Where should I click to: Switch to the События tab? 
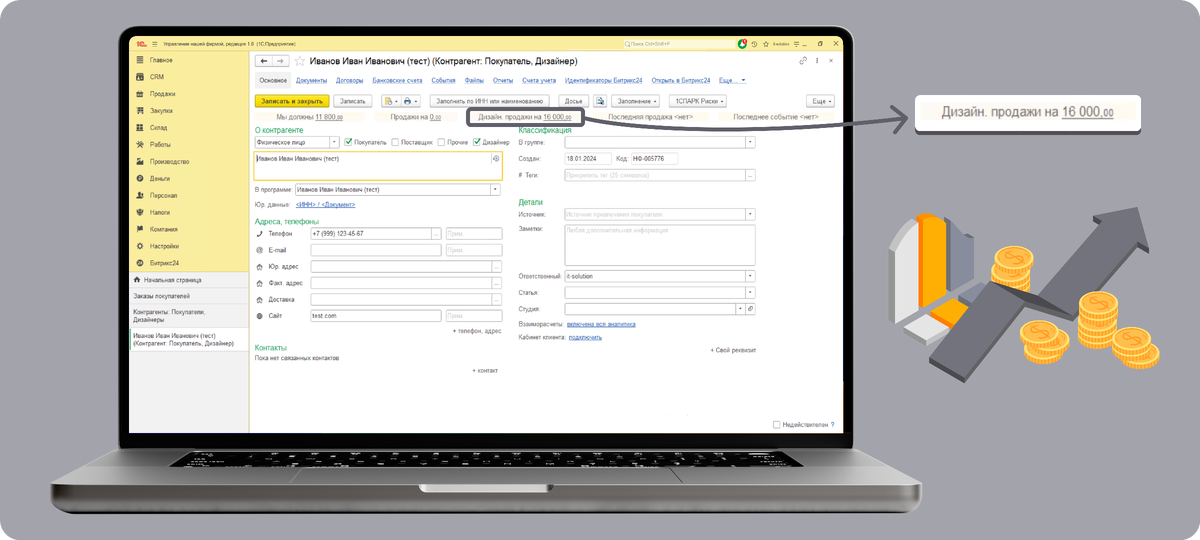click(x=444, y=80)
